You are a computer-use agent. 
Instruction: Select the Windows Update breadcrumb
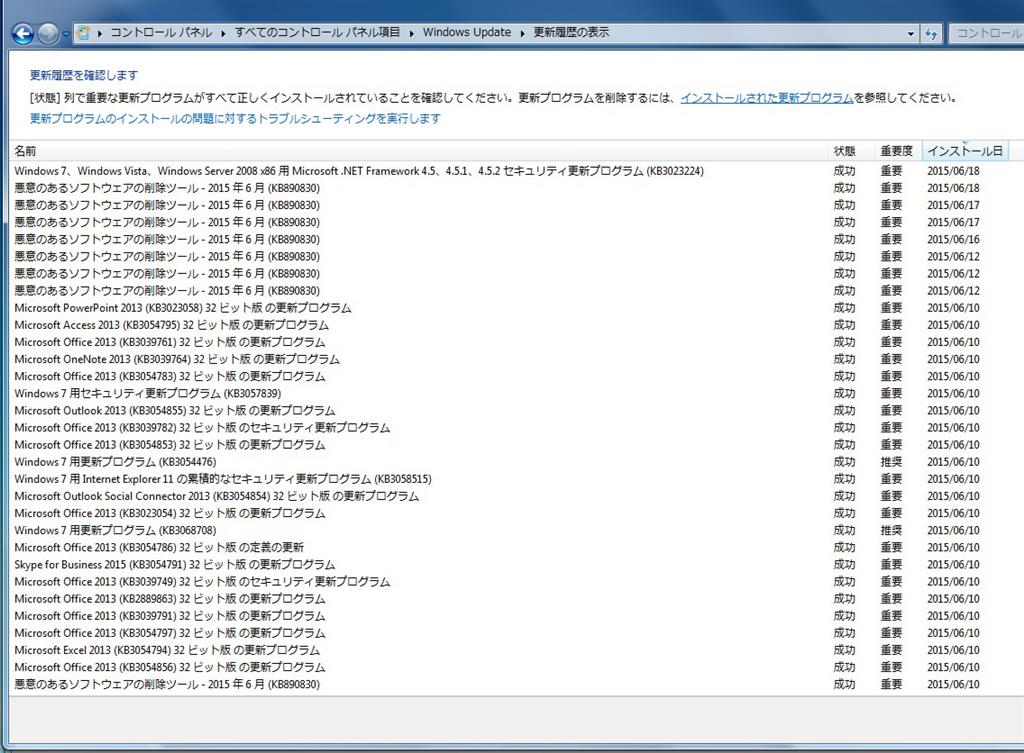point(467,32)
